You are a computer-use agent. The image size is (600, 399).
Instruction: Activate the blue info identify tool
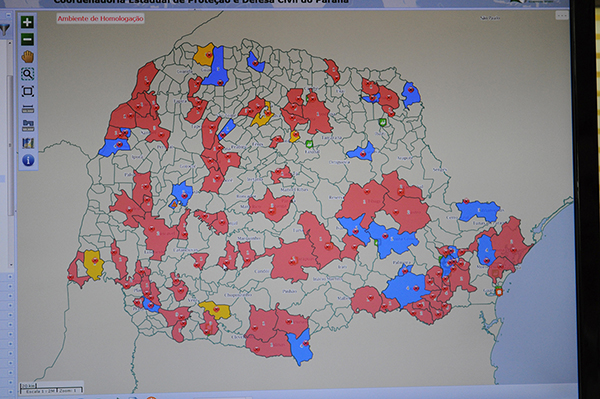point(28,160)
